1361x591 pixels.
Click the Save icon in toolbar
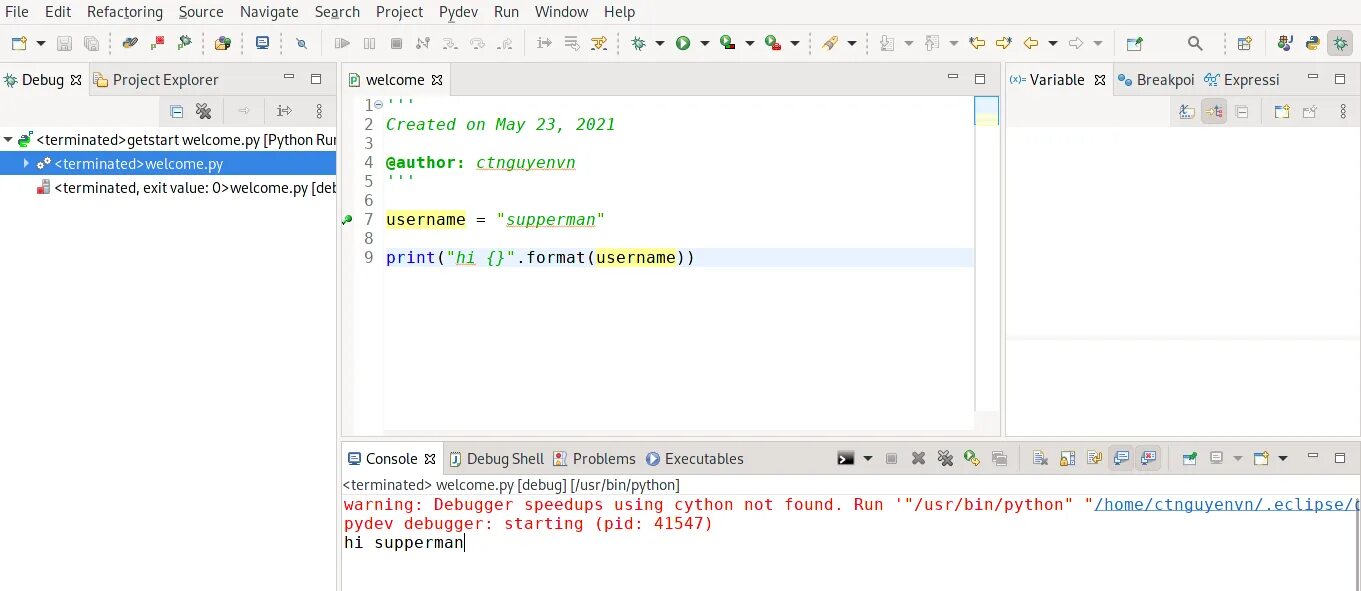(x=64, y=43)
